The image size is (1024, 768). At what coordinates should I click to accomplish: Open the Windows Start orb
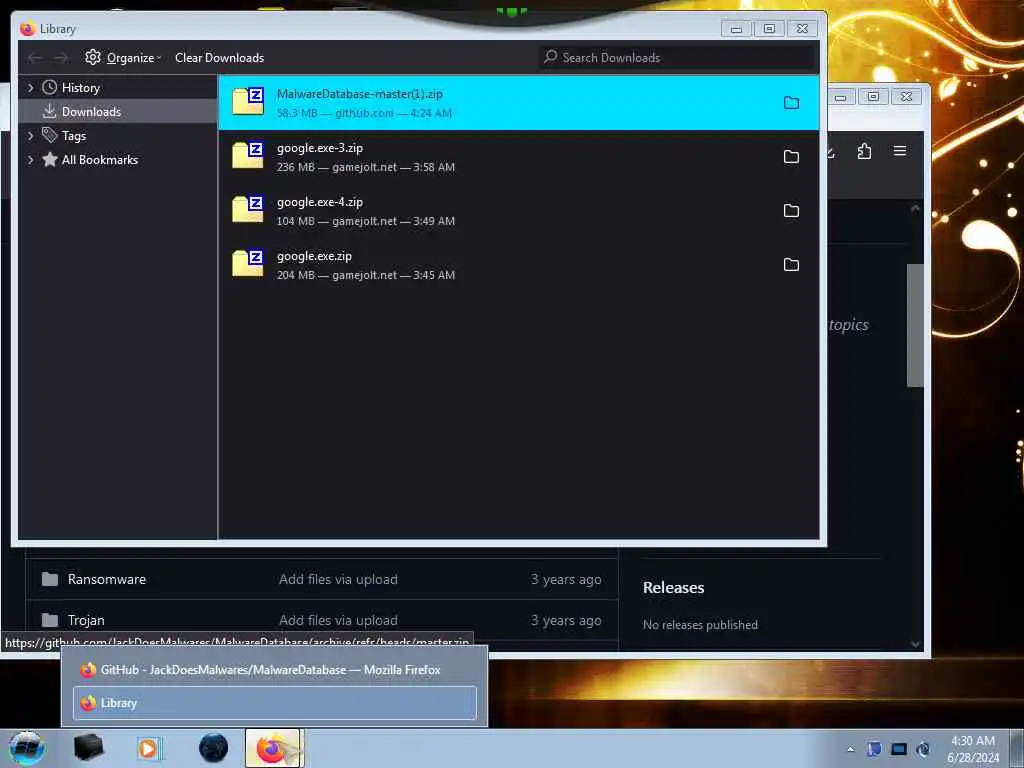(x=27, y=748)
